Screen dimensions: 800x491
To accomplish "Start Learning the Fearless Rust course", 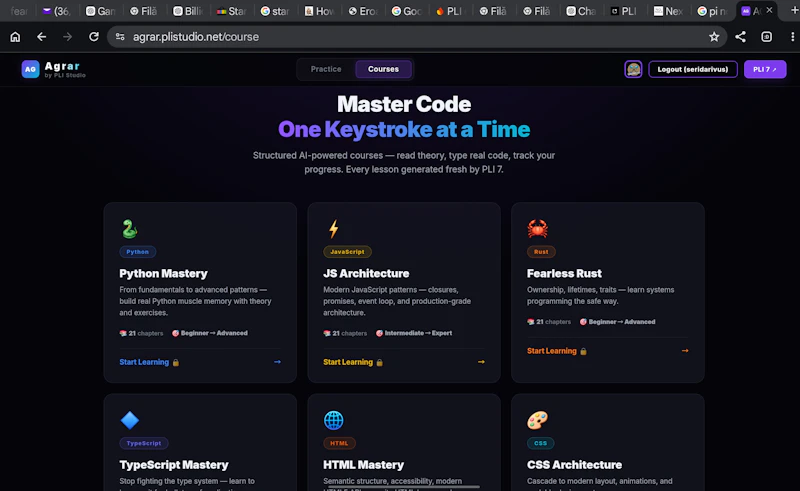I will 552,351.
